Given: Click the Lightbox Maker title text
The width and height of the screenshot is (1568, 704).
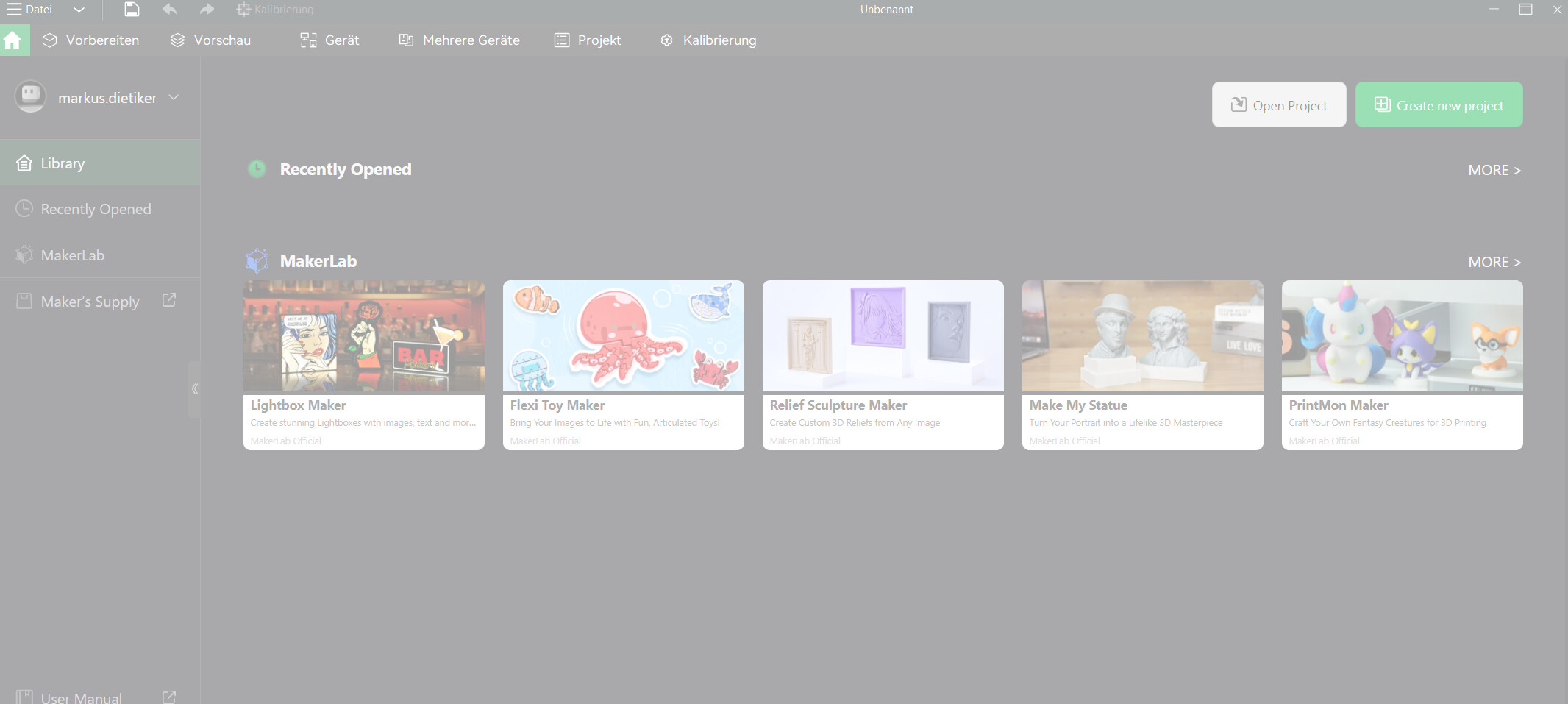Looking at the screenshot, I should (x=298, y=405).
